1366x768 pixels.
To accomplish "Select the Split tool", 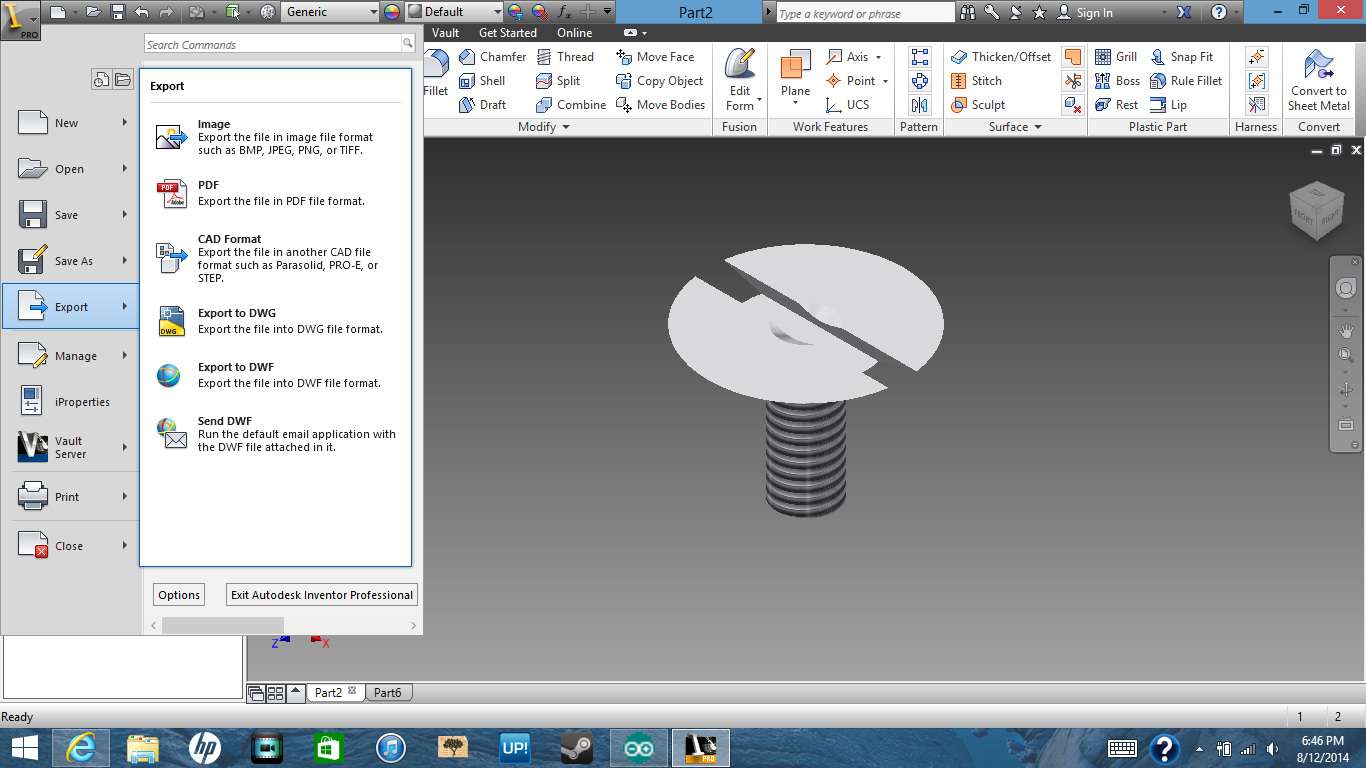I will (x=558, y=81).
